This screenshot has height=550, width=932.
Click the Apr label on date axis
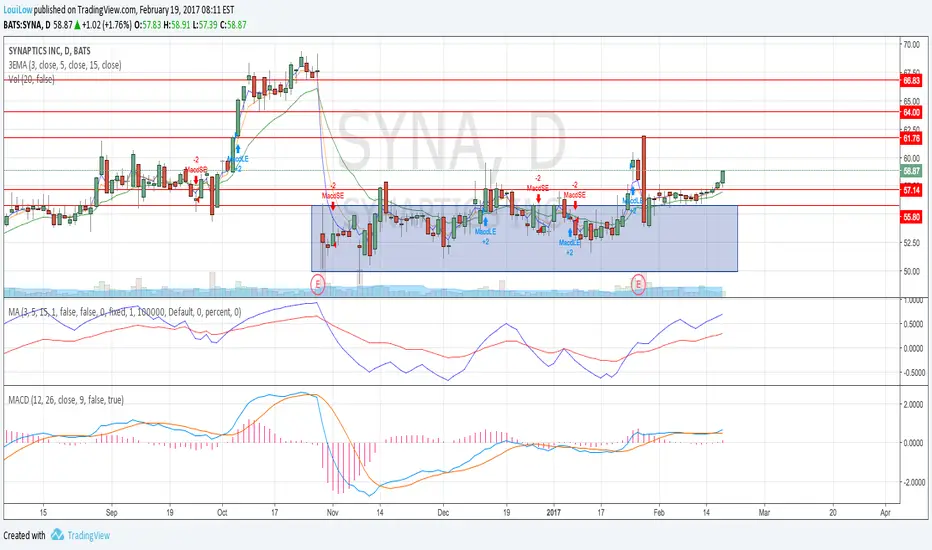tap(885, 513)
